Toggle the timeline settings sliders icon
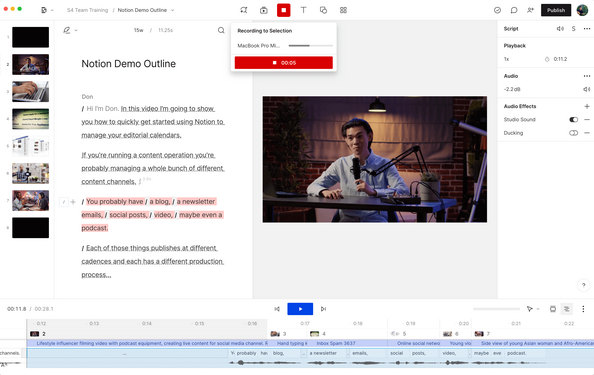This screenshot has width=594, height=375. click(566, 309)
